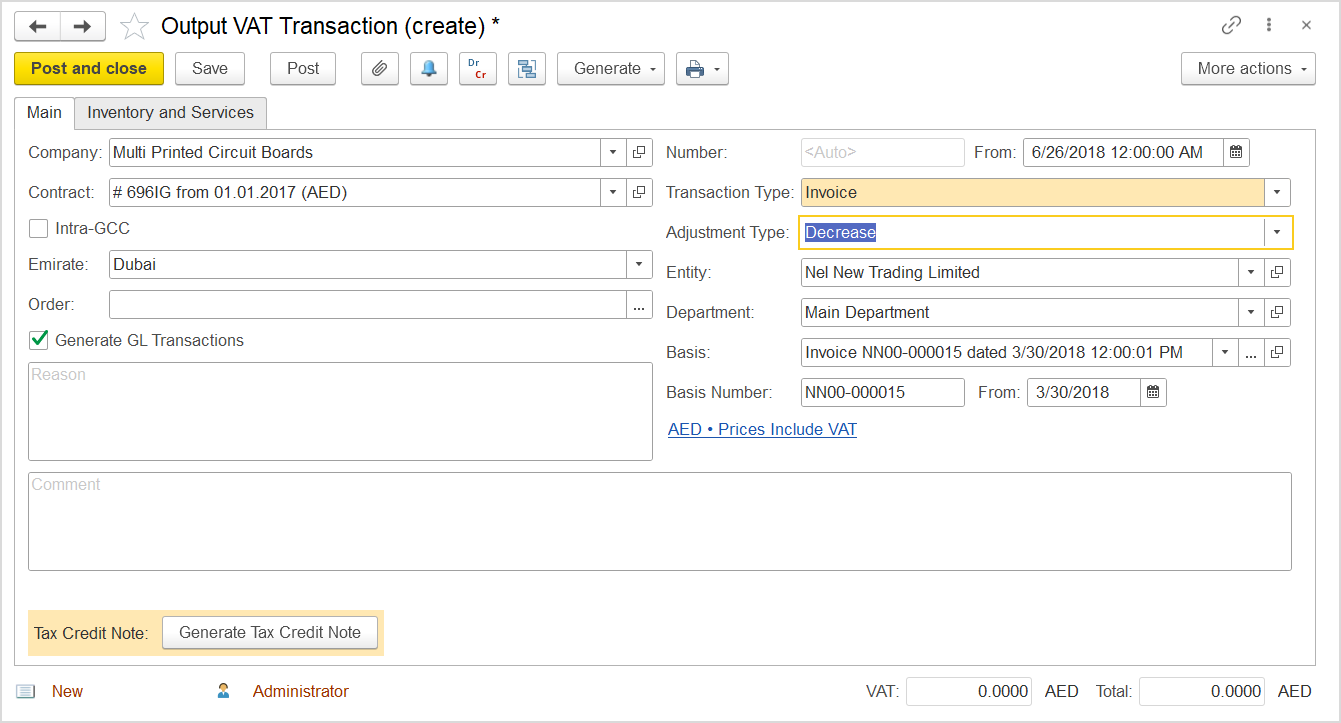Viewport: 1341px width, 723px height.
Task: Open the three-dot kebab menu
Action: 1269,26
